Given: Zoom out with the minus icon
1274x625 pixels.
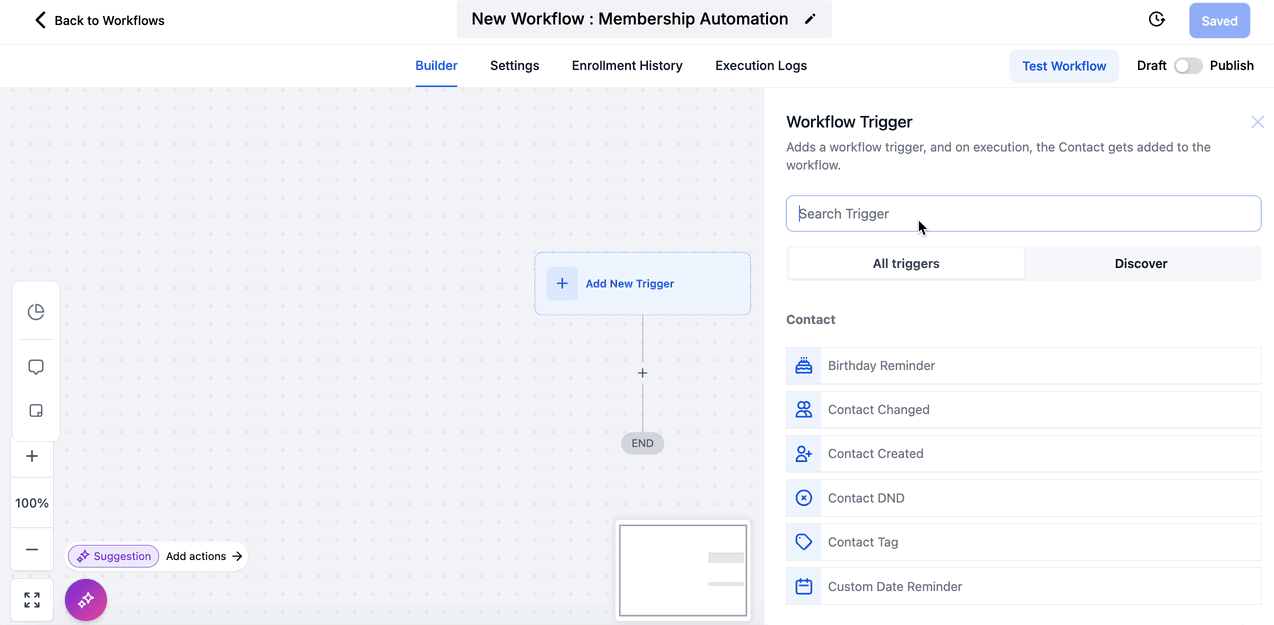Looking at the screenshot, I should [x=32, y=549].
